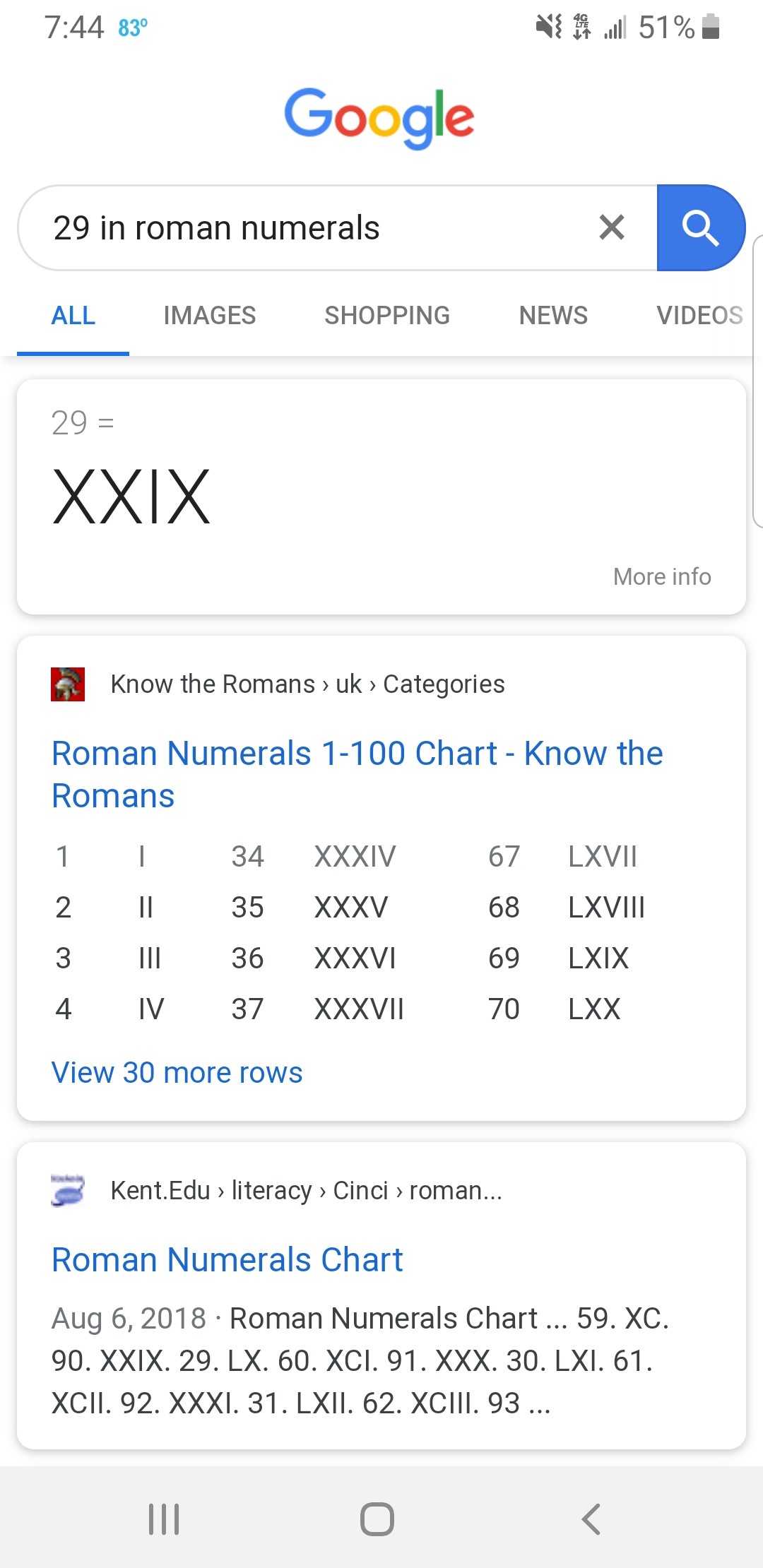The image size is (763, 1568).
Task: Focus the search text field
Action: [x=311, y=227]
